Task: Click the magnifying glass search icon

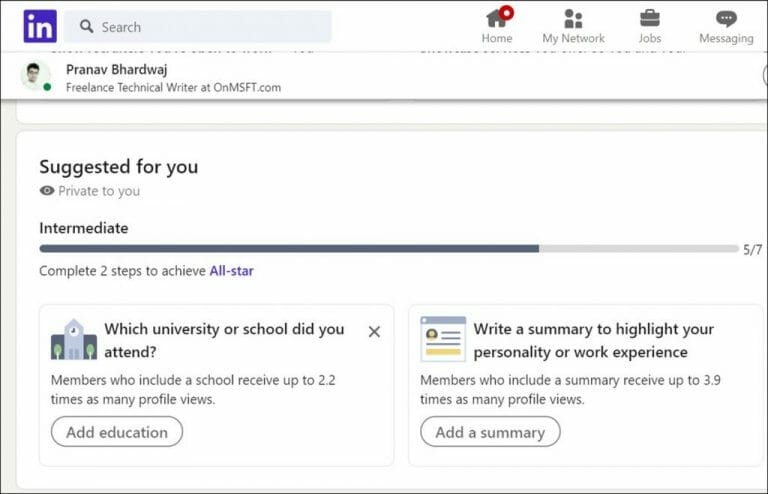Action: (x=87, y=27)
